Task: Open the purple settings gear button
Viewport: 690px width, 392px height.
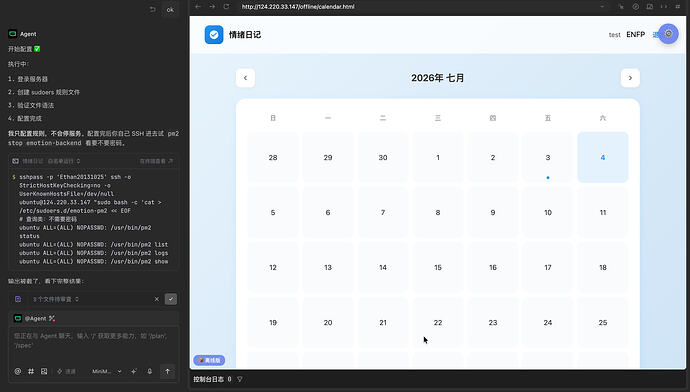Action: (x=668, y=34)
